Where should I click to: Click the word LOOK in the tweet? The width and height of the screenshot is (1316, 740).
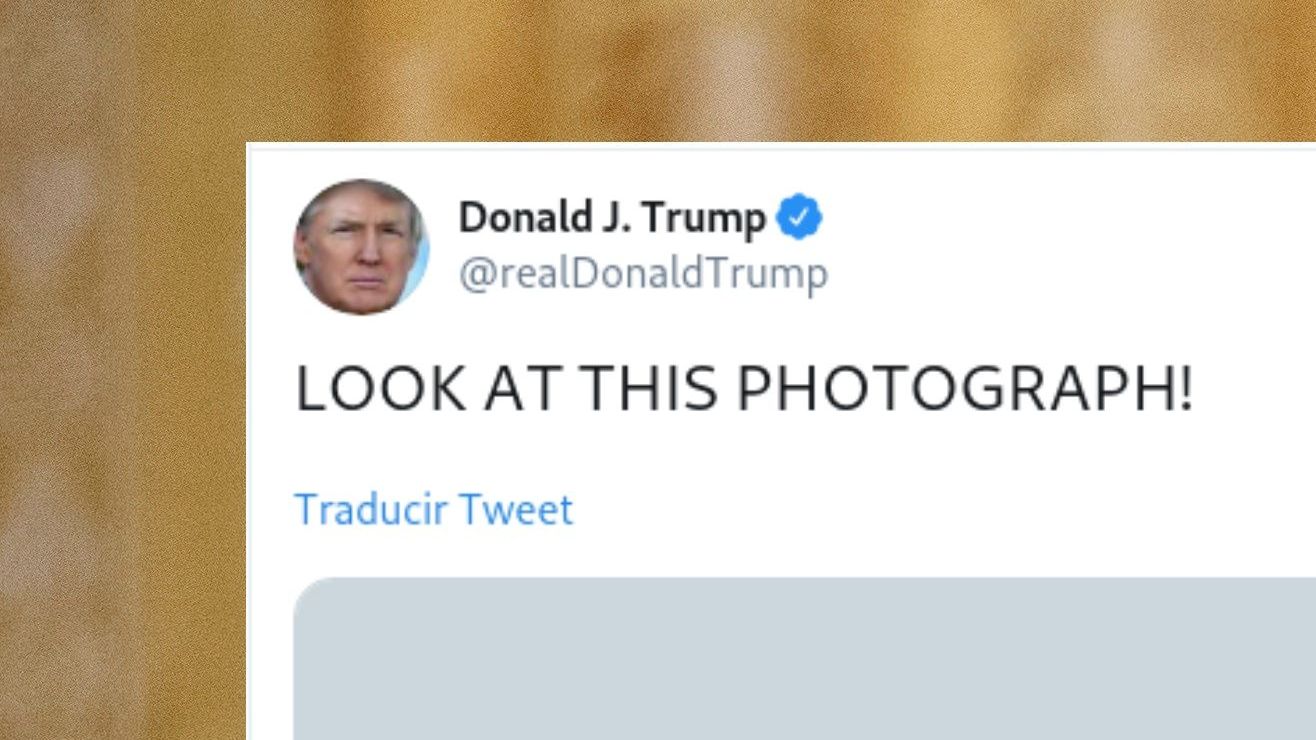pyautogui.click(x=381, y=389)
